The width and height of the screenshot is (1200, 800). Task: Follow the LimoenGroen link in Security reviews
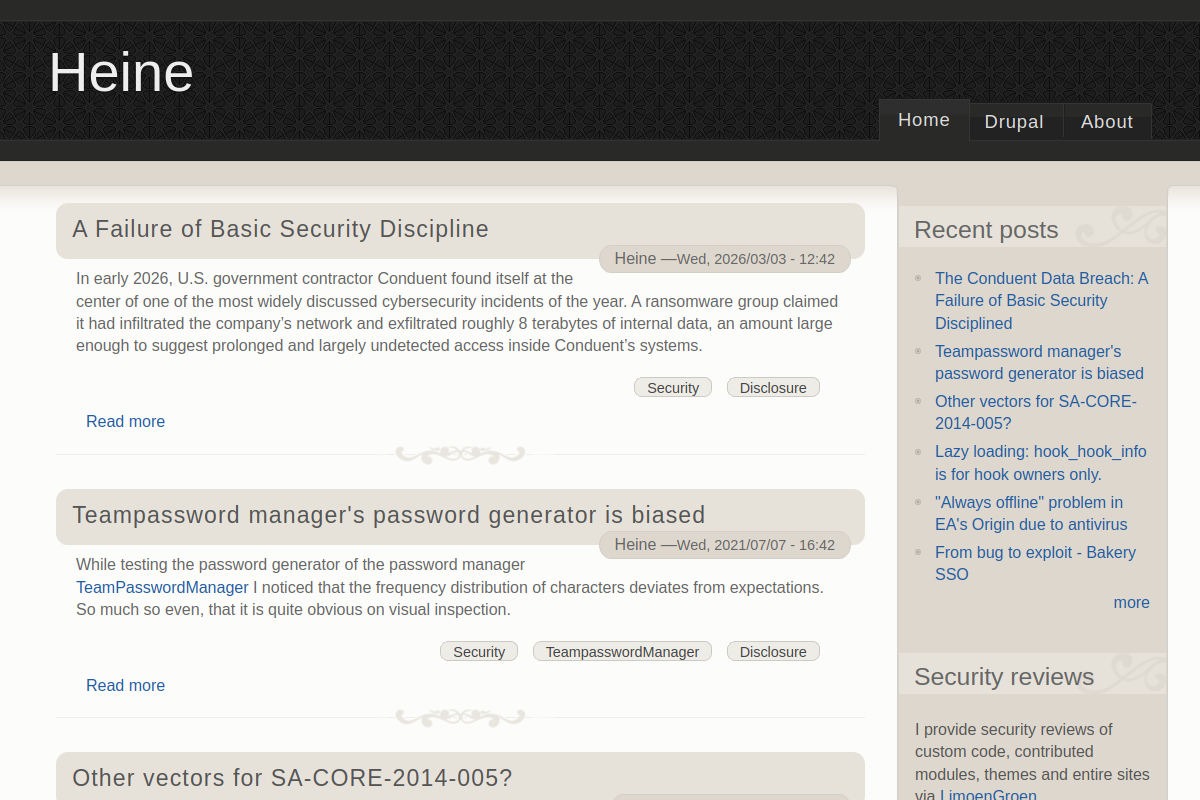(988, 795)
